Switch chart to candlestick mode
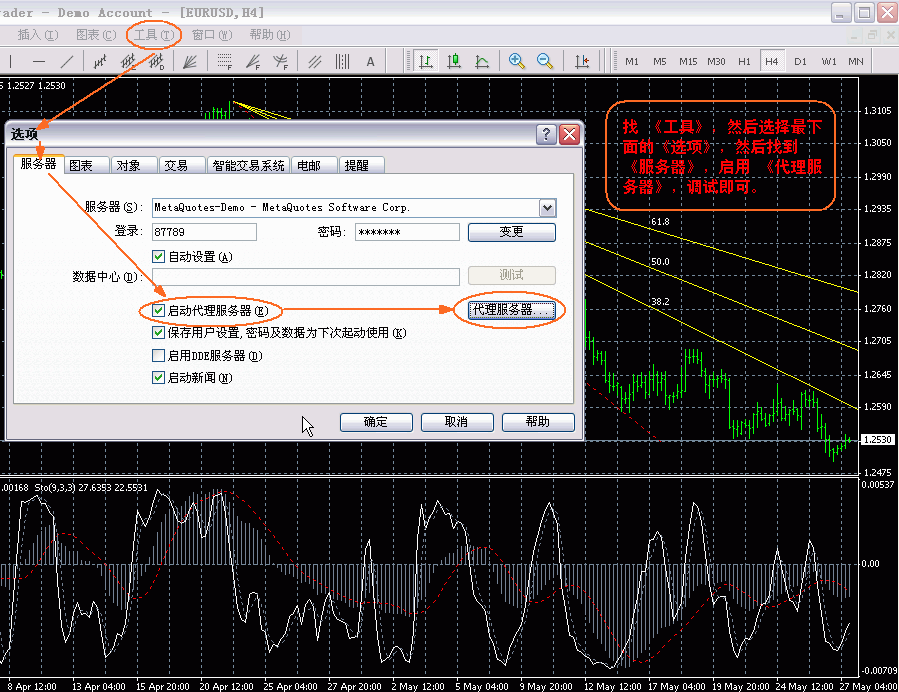899x692 pixels. point(454,61)
